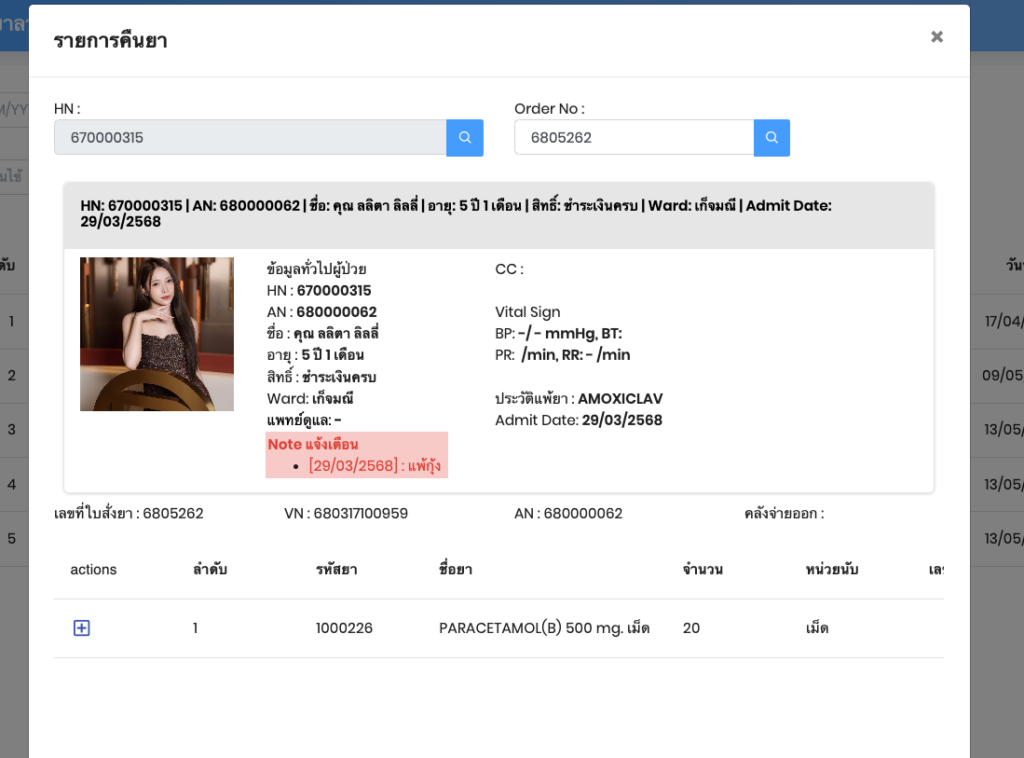
Task: Click the รหัสยา column header
Action: pyautogui.click(x=336, y=570)
